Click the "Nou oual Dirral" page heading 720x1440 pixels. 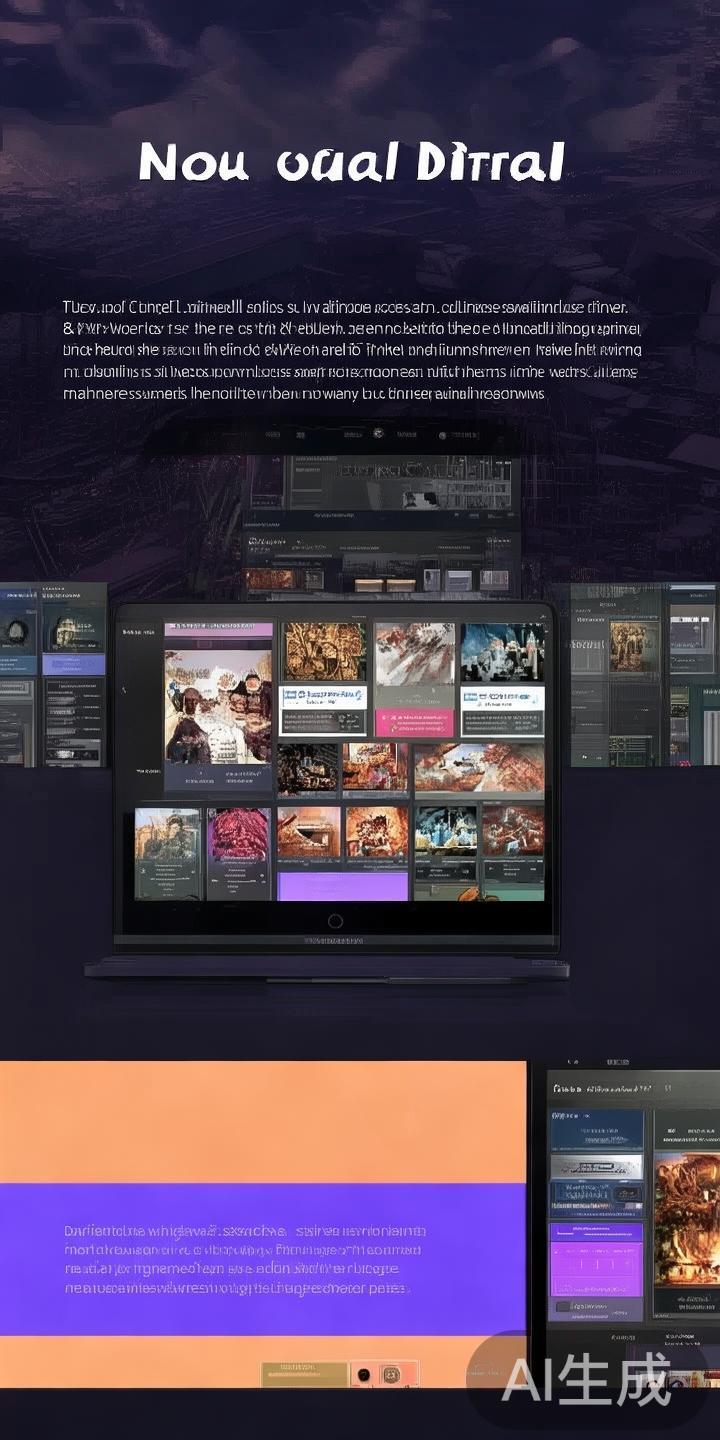351,162
